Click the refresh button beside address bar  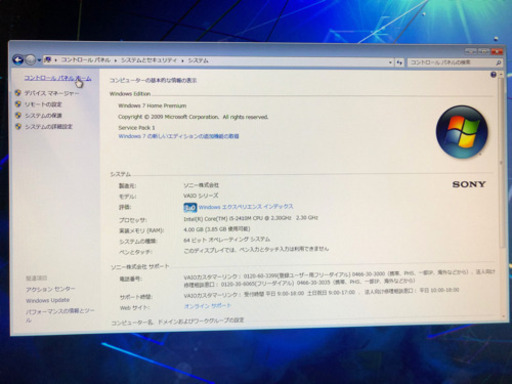tap(399, 62)
